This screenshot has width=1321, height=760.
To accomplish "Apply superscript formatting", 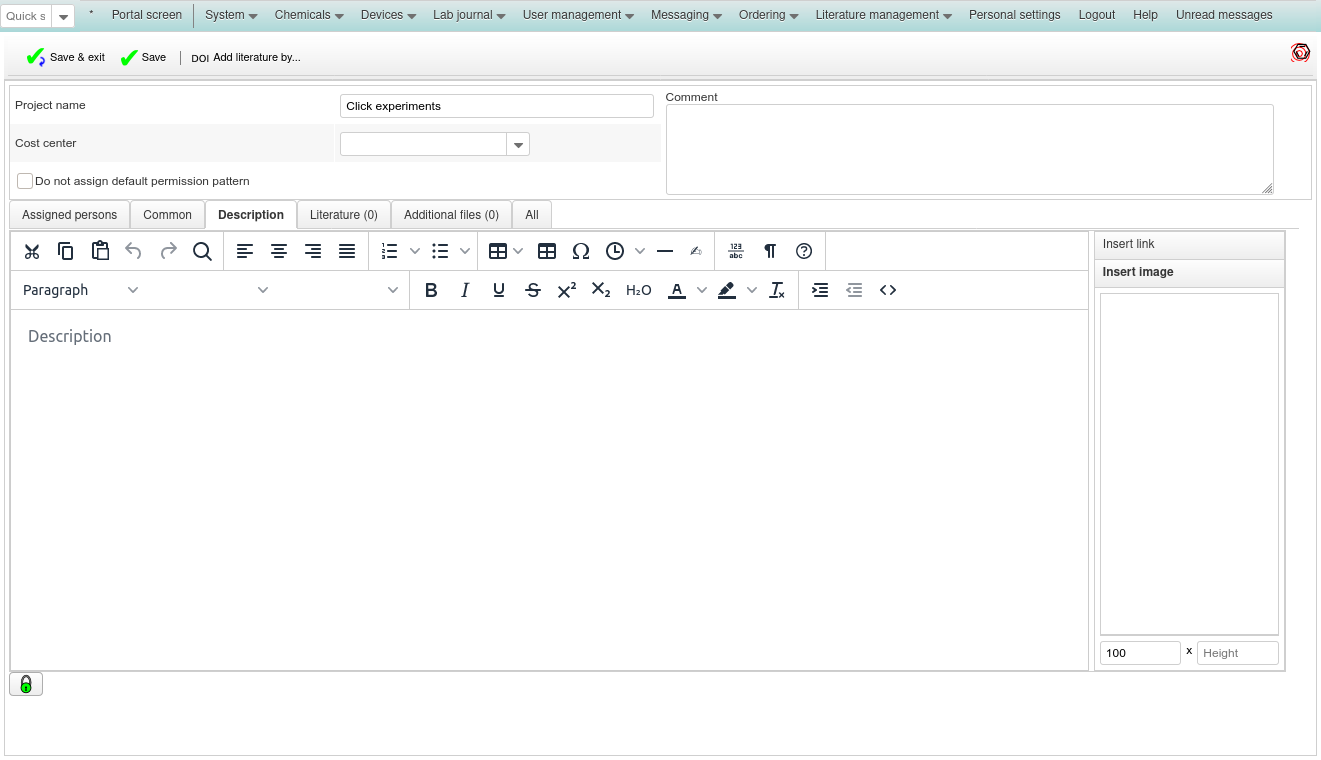I will (x=566, y=290).
